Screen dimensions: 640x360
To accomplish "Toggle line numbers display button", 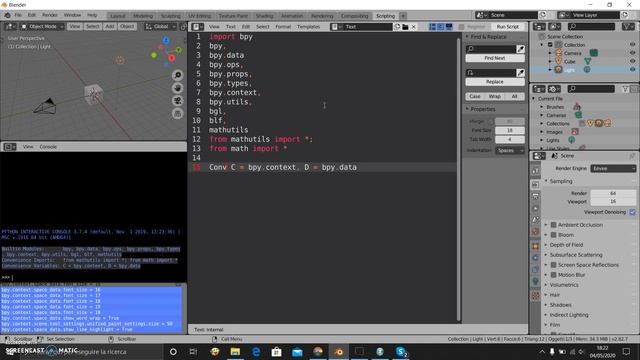I will (432, 27).
